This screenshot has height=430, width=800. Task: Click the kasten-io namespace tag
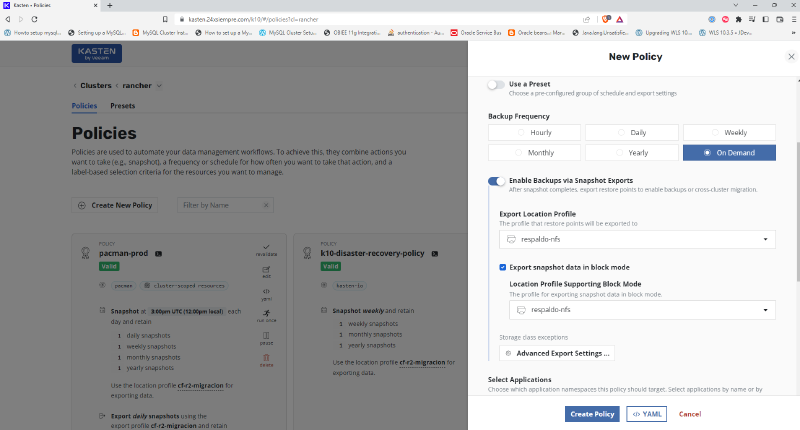(349, 286)
